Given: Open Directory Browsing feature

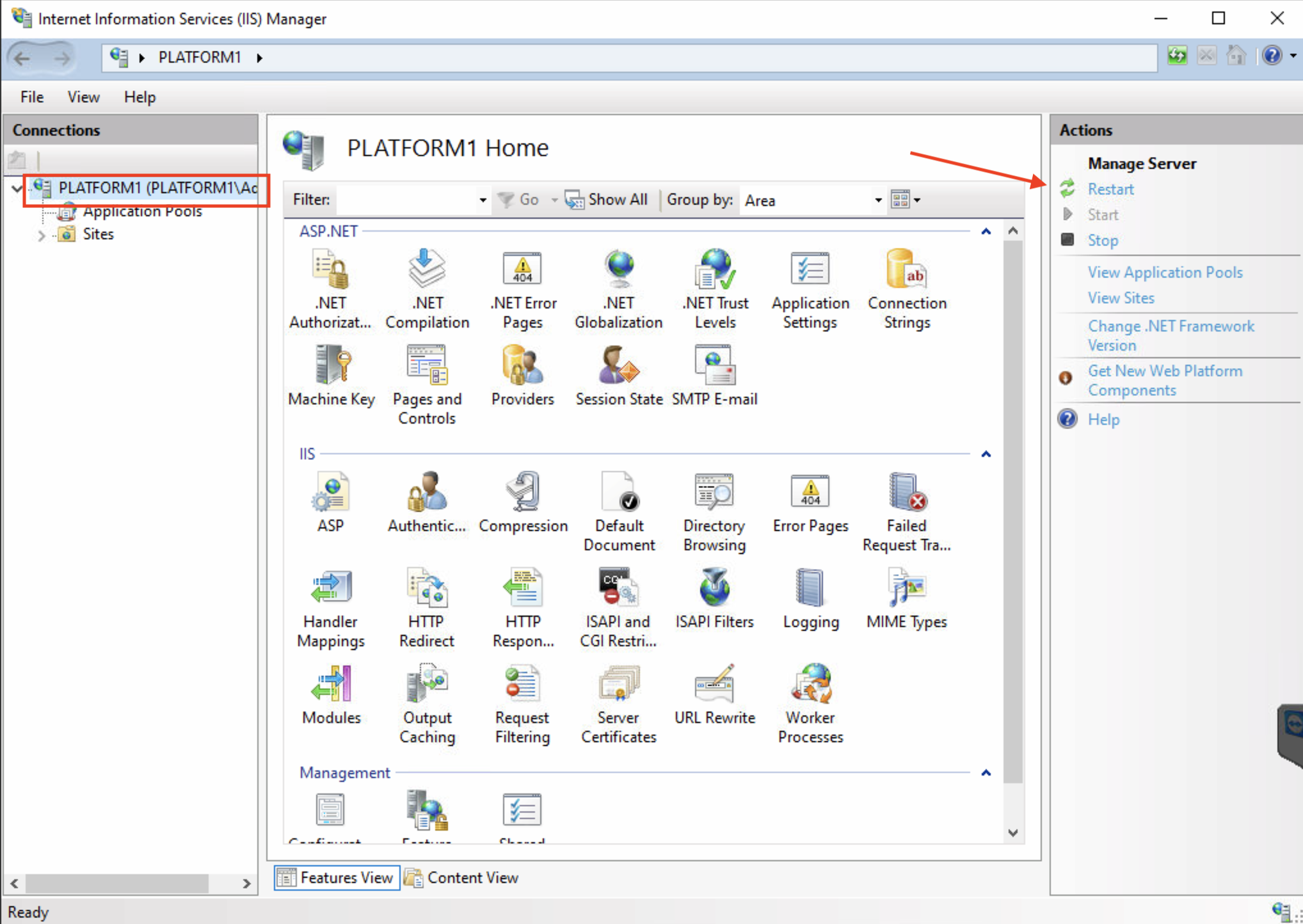Looking at the screenshot, I should click(x=714, y=512).
